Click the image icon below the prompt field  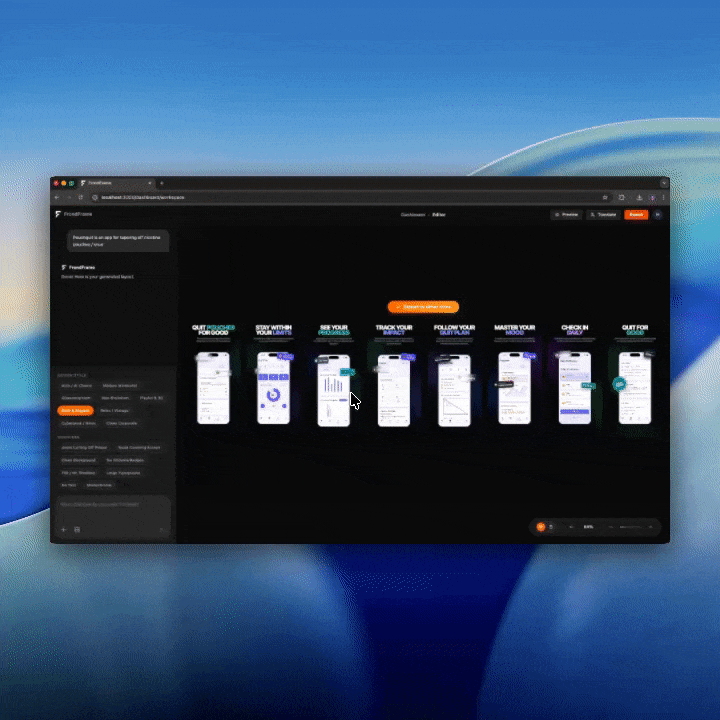77,529
